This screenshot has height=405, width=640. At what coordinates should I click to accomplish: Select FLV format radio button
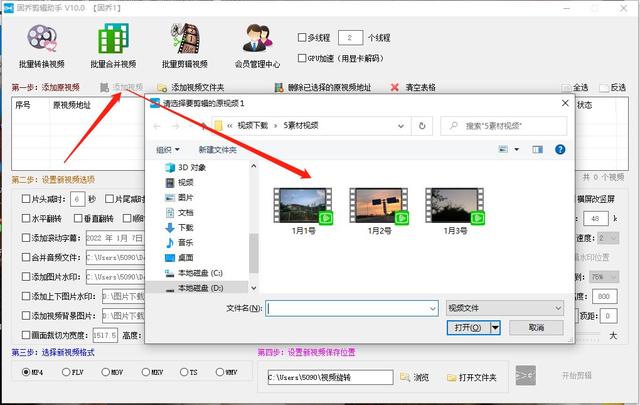pyautogui.click(x=66, y=372)
